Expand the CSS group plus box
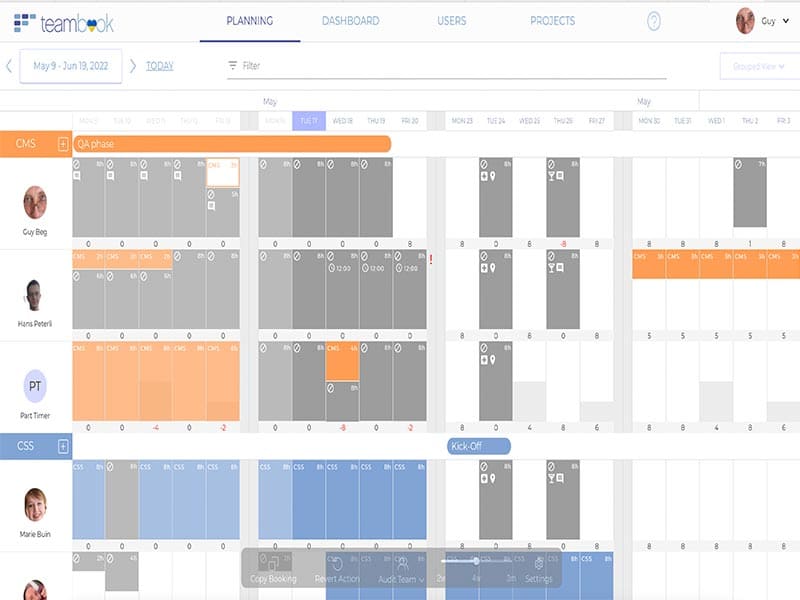 pyautogui.click(x=63, y=446)
